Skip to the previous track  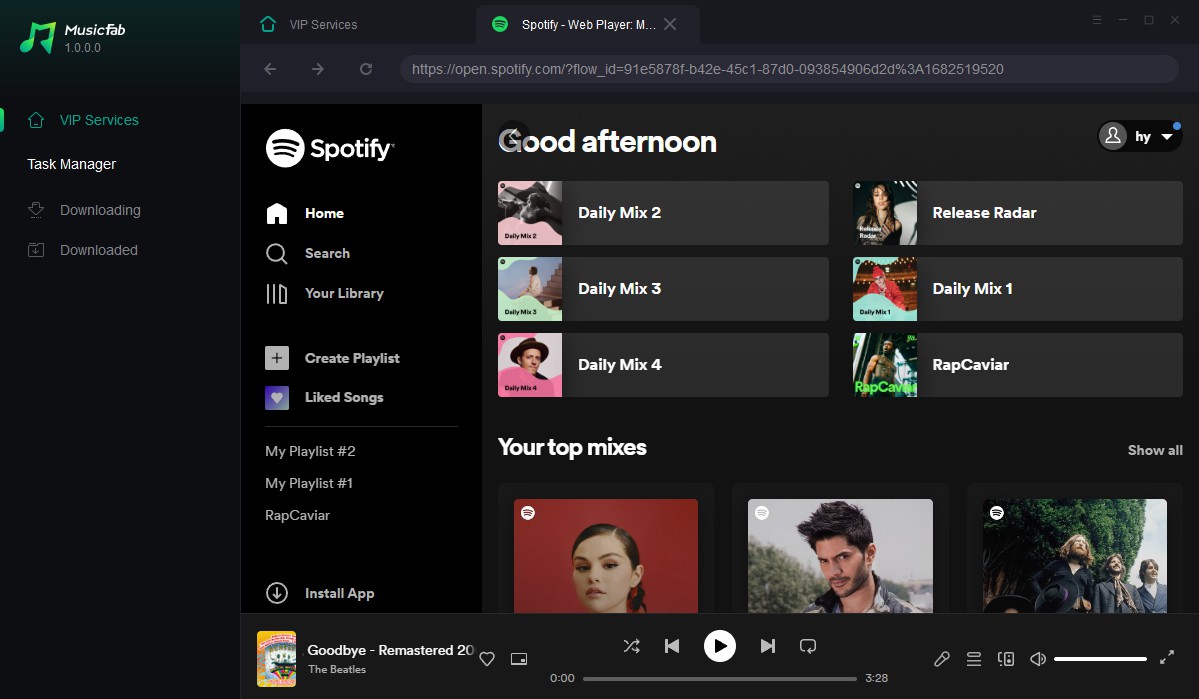coord(672,646)
